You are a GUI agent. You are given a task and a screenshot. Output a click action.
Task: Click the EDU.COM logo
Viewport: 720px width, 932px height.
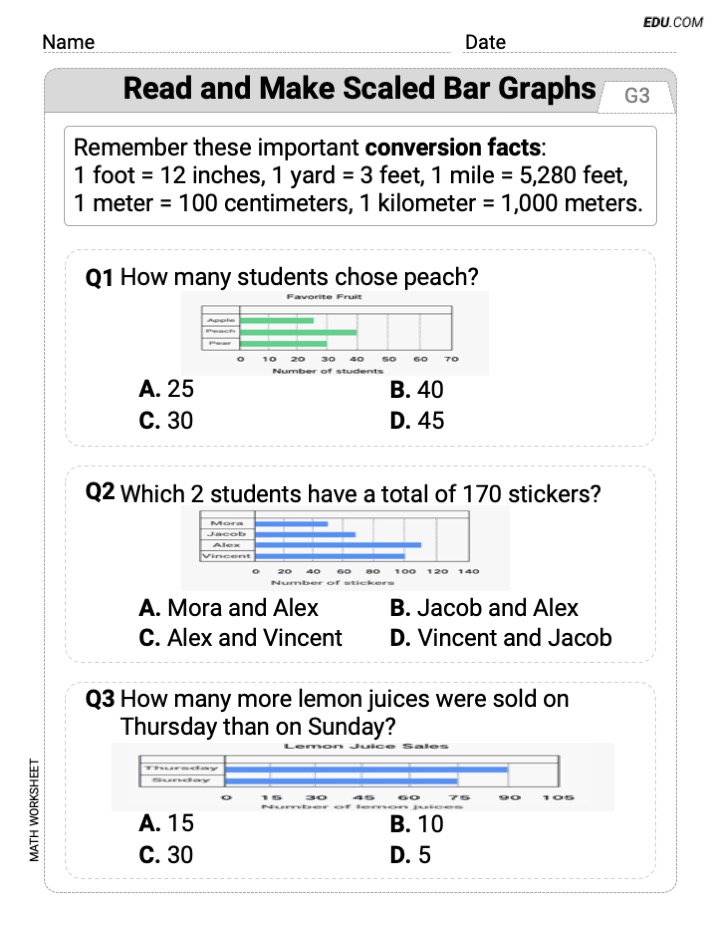click(x=672, y=22)
